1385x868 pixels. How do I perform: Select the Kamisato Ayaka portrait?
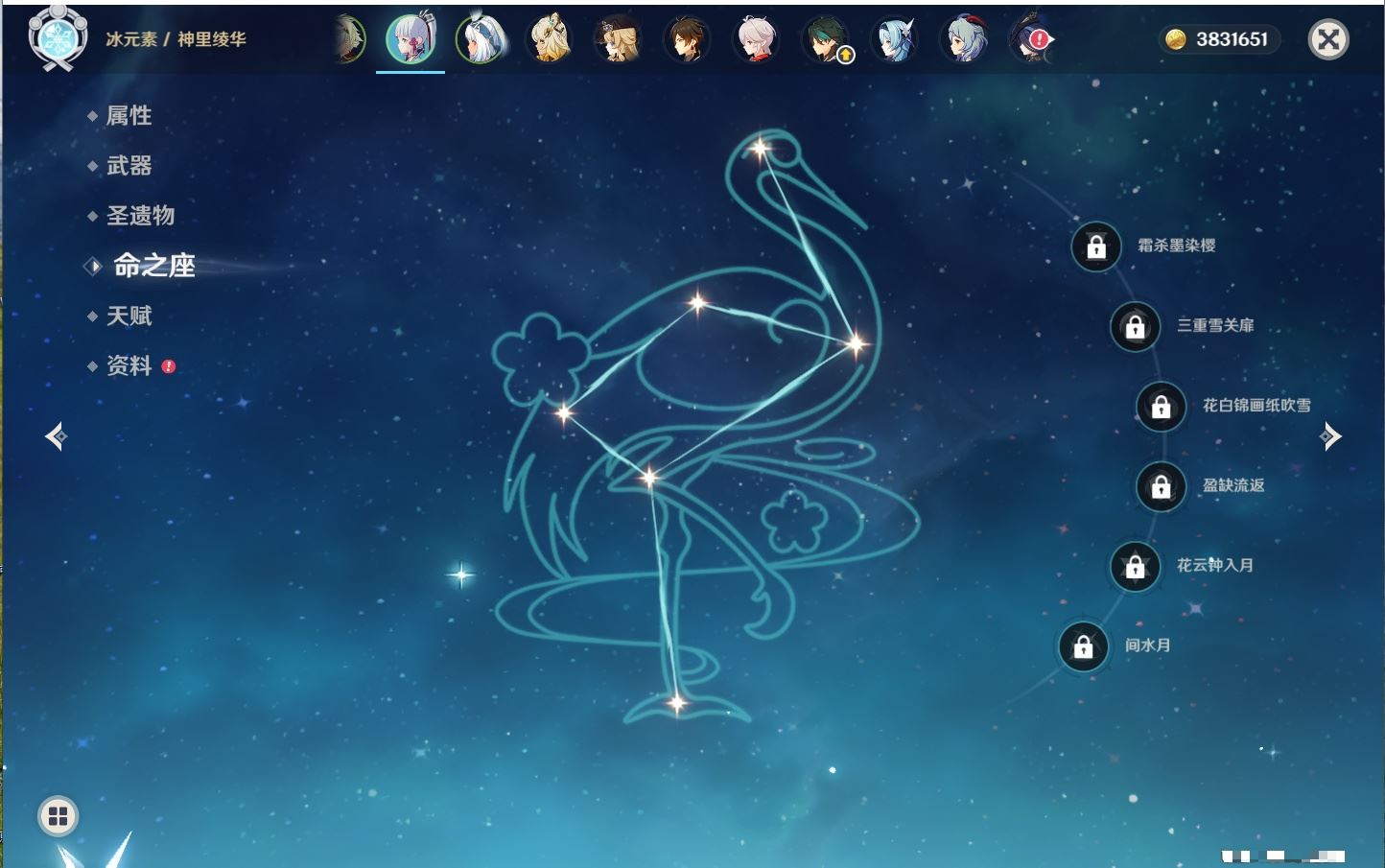(411, 39)
